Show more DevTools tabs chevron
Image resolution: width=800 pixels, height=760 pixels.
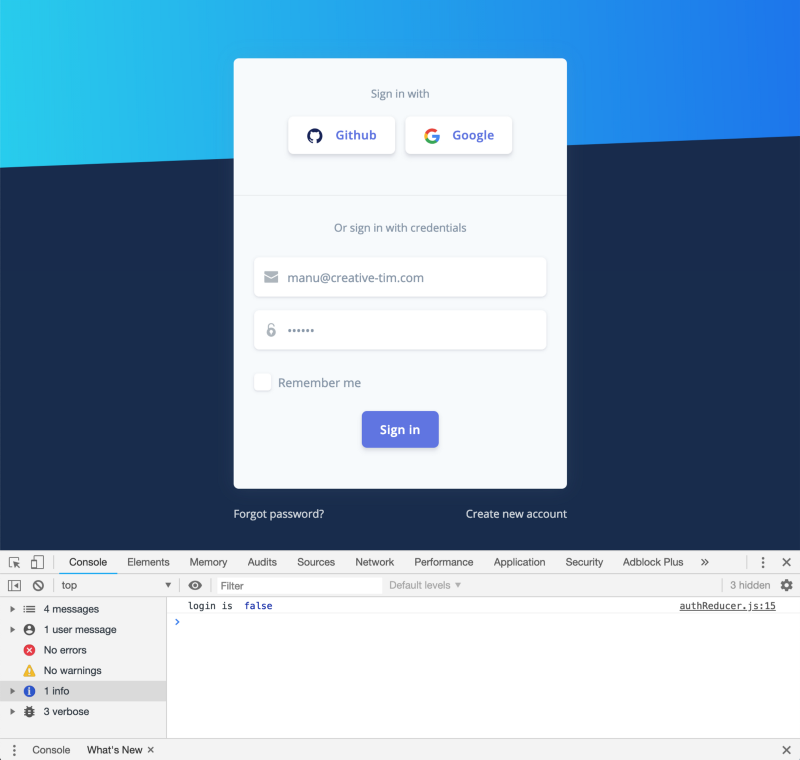(705, 562)
